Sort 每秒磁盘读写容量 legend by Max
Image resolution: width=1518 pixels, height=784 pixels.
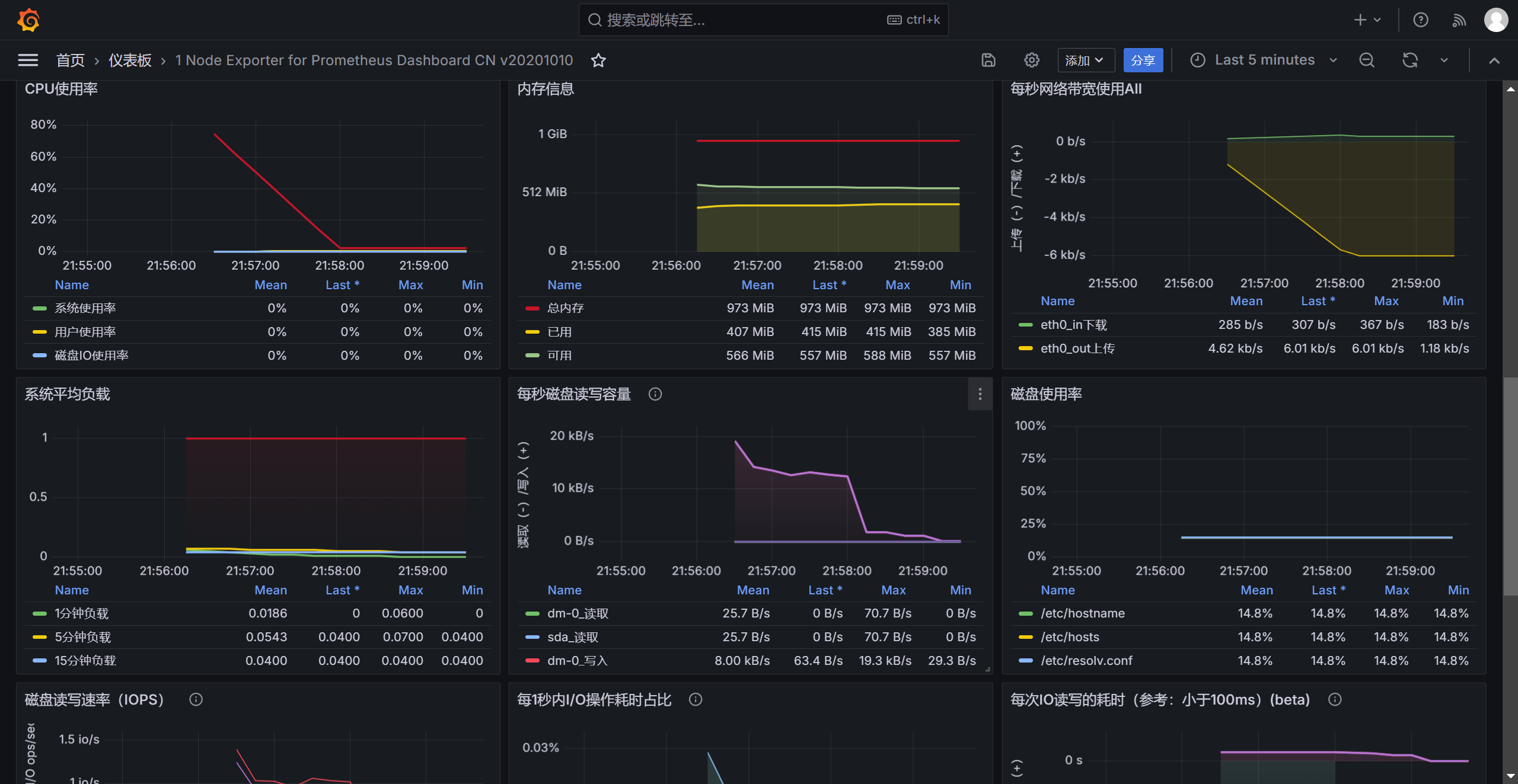click(893, 590)
